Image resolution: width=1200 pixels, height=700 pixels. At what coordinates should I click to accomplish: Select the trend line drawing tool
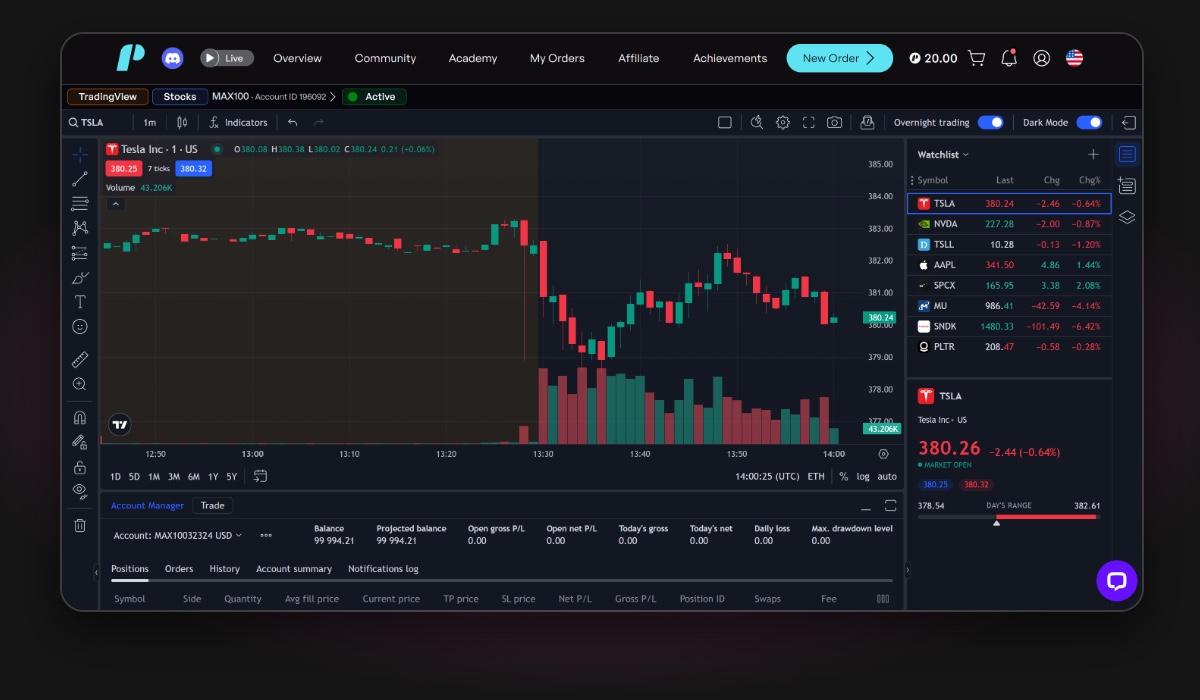coord(80,180)
